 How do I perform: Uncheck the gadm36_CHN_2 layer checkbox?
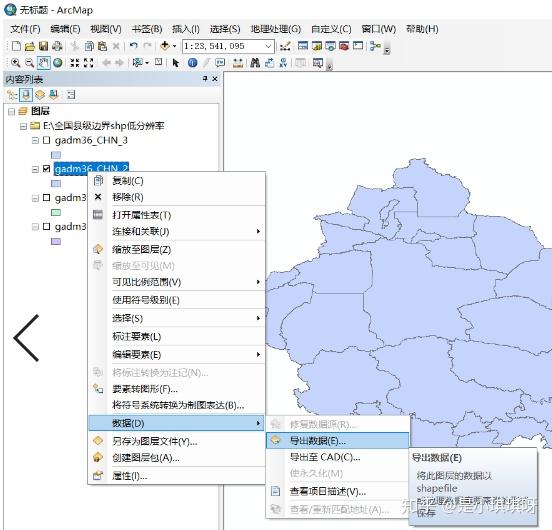tap(46, 169)
